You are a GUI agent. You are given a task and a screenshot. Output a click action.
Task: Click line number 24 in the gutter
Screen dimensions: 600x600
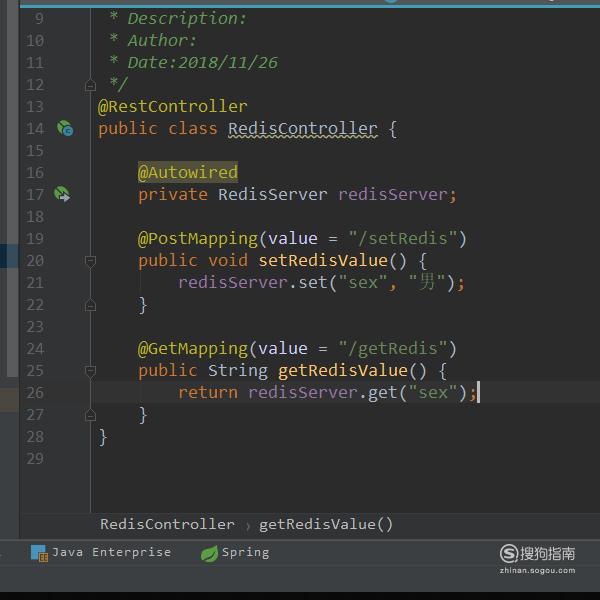(35, 349)
